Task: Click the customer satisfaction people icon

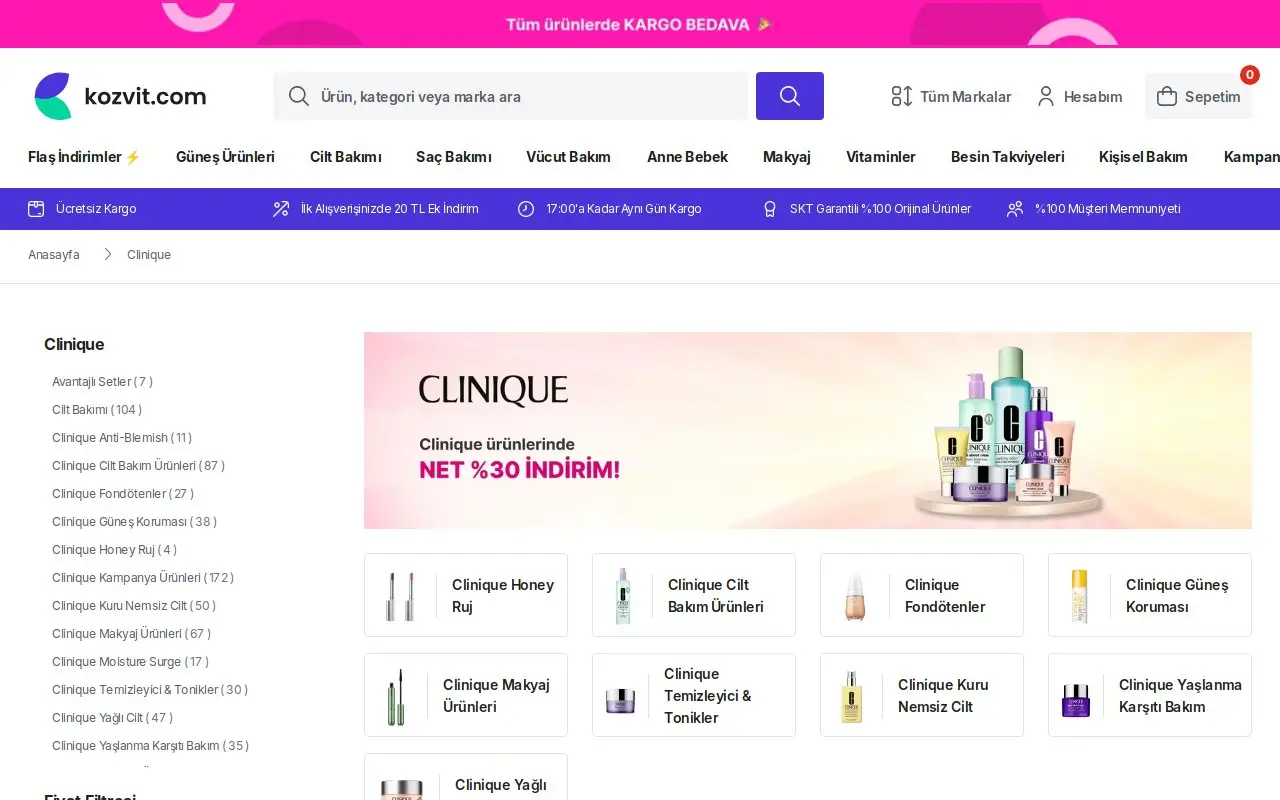Action: (1015, 209)
